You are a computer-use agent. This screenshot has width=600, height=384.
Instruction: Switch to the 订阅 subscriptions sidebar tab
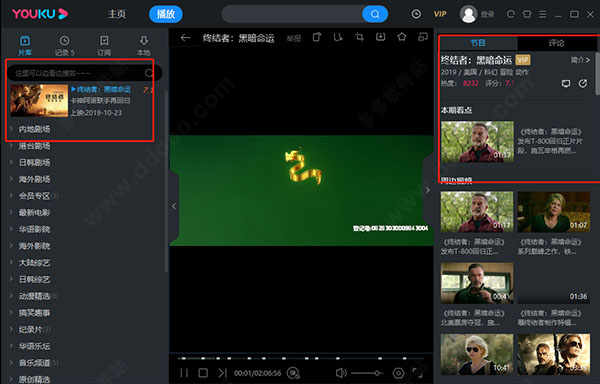[104, 45]
